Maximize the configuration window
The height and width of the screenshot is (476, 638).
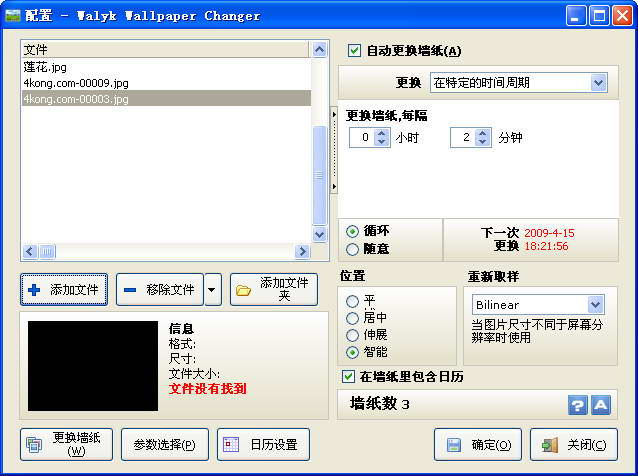(599, 16)
